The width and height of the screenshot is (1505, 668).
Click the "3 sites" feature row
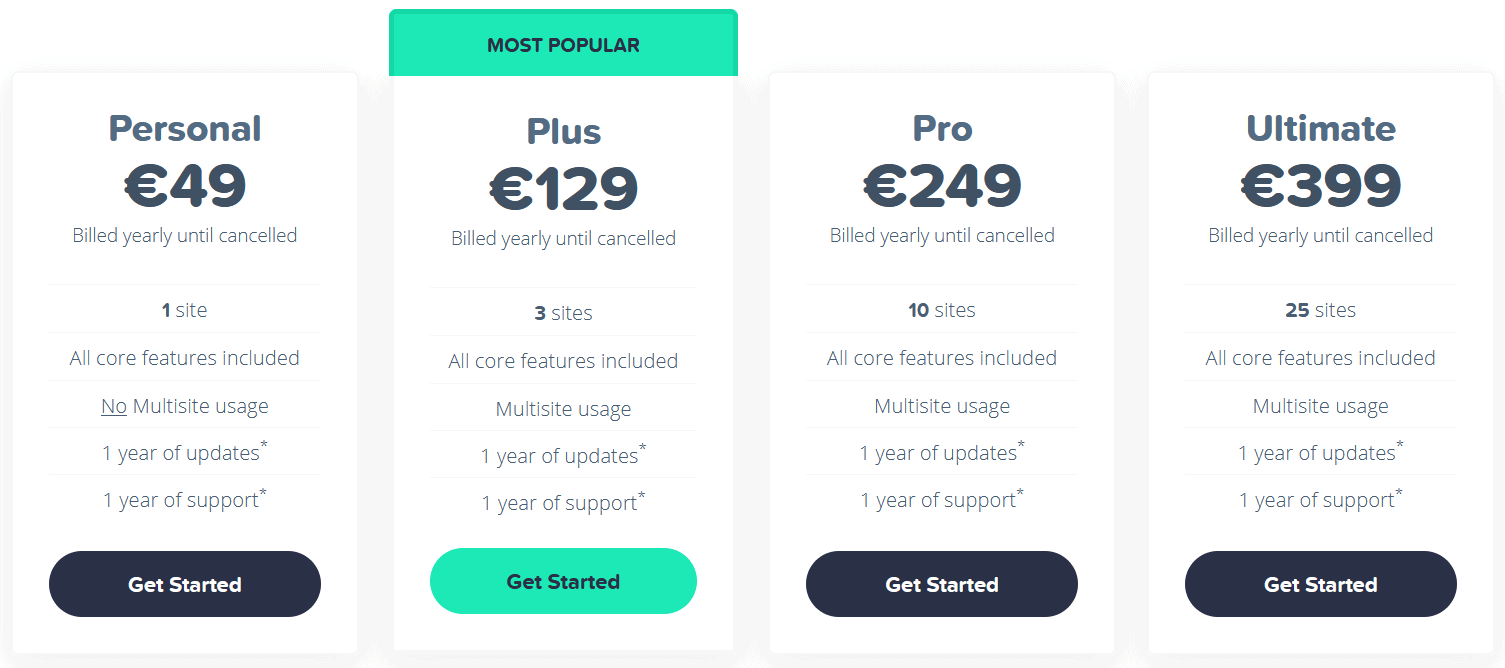(x=563, y=313)
